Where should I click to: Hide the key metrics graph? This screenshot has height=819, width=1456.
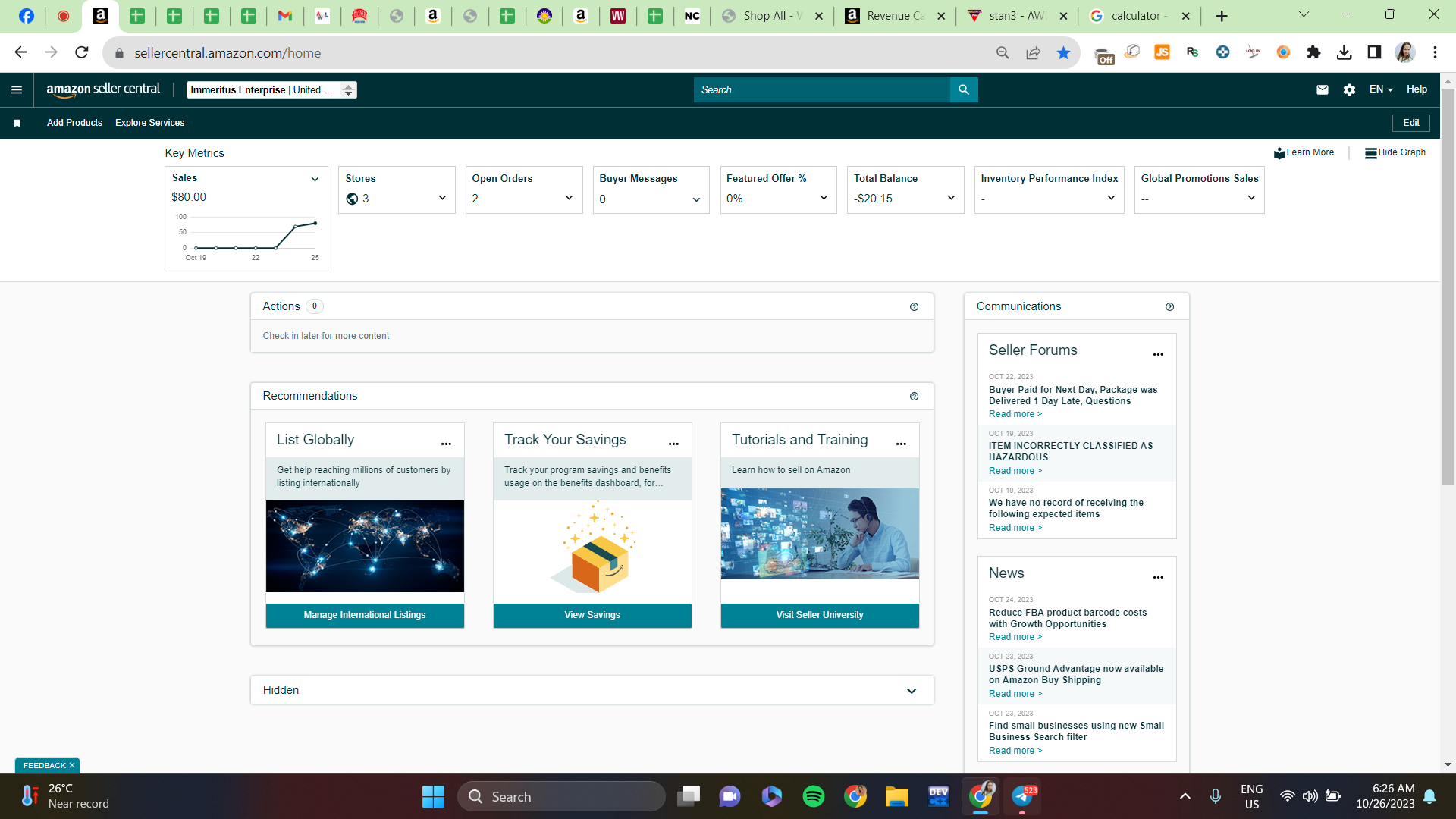pos(1395,152)
